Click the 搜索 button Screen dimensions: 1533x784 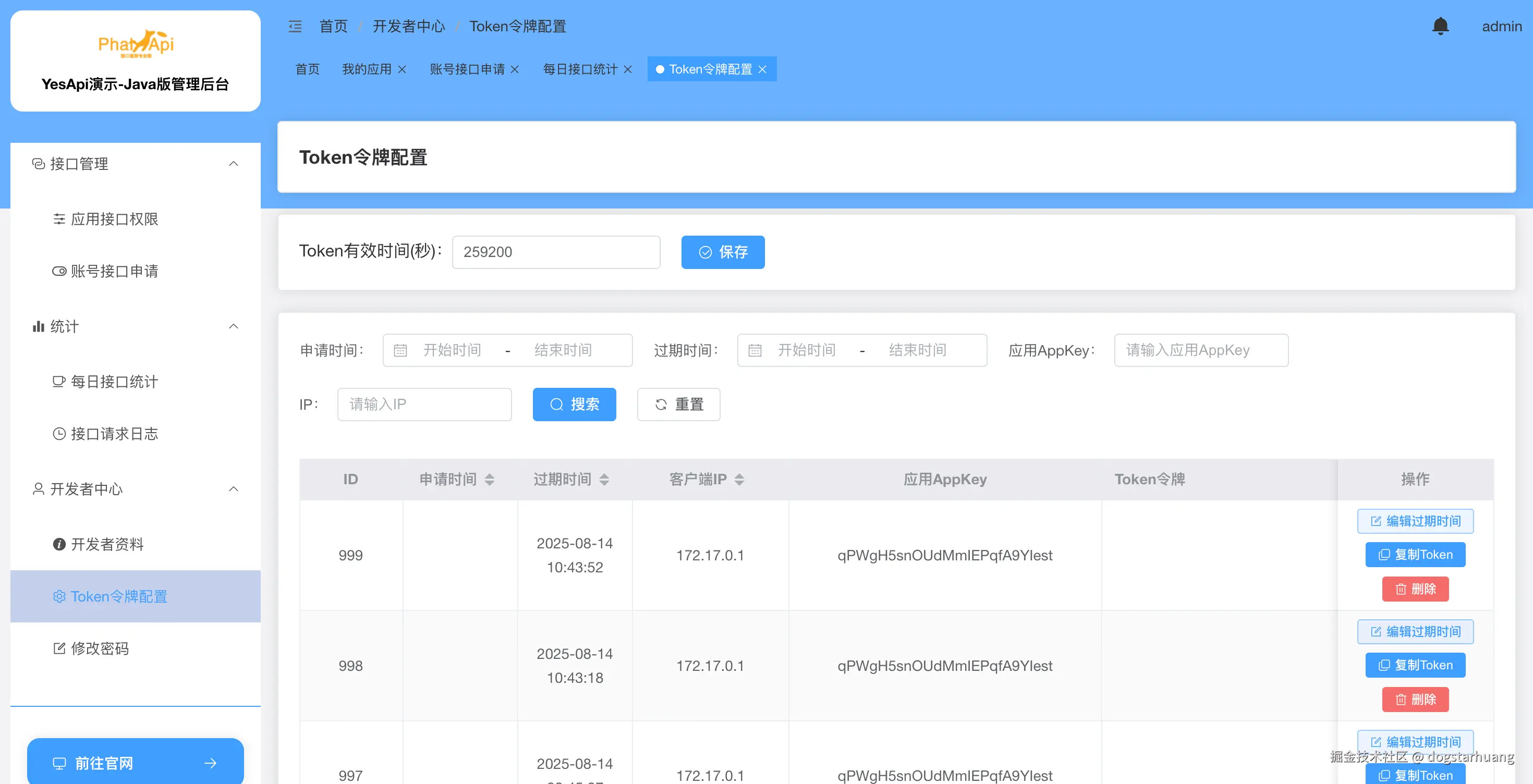[x=574, y=405]
